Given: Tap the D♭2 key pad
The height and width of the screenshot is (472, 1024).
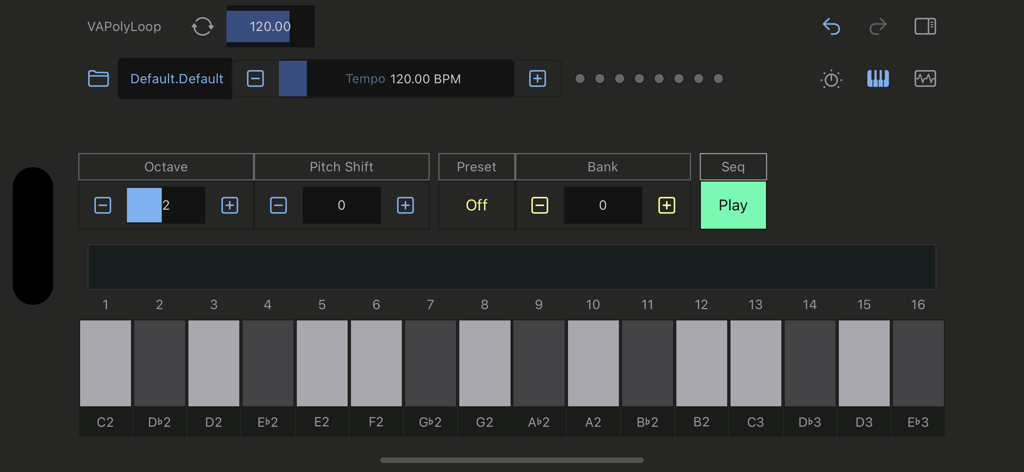Looking at the screenshot, I should (x=159, y=364).
